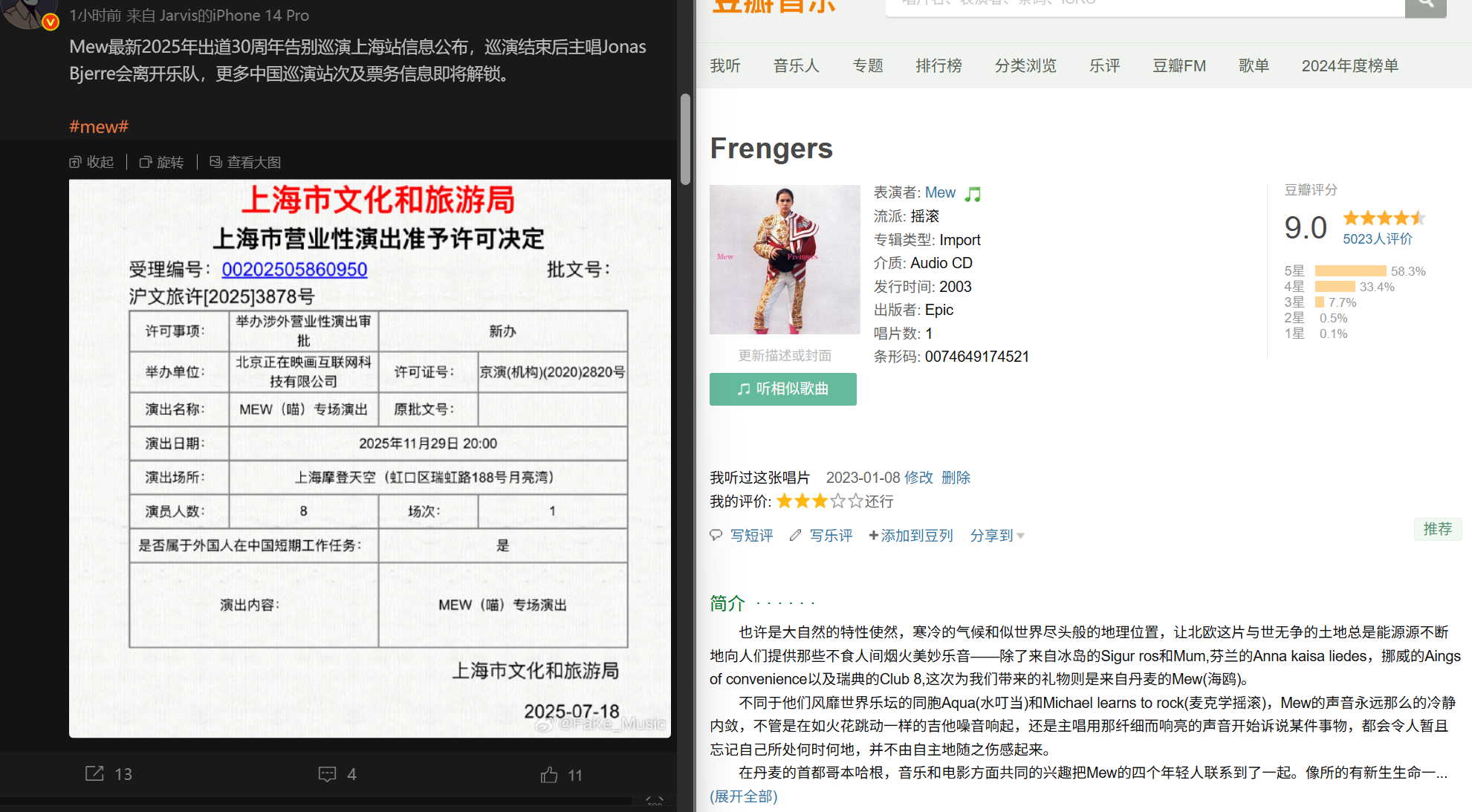Click the Frengers album cover thumbnail
The image size is (1472, 812).
[x=785, y=259]
